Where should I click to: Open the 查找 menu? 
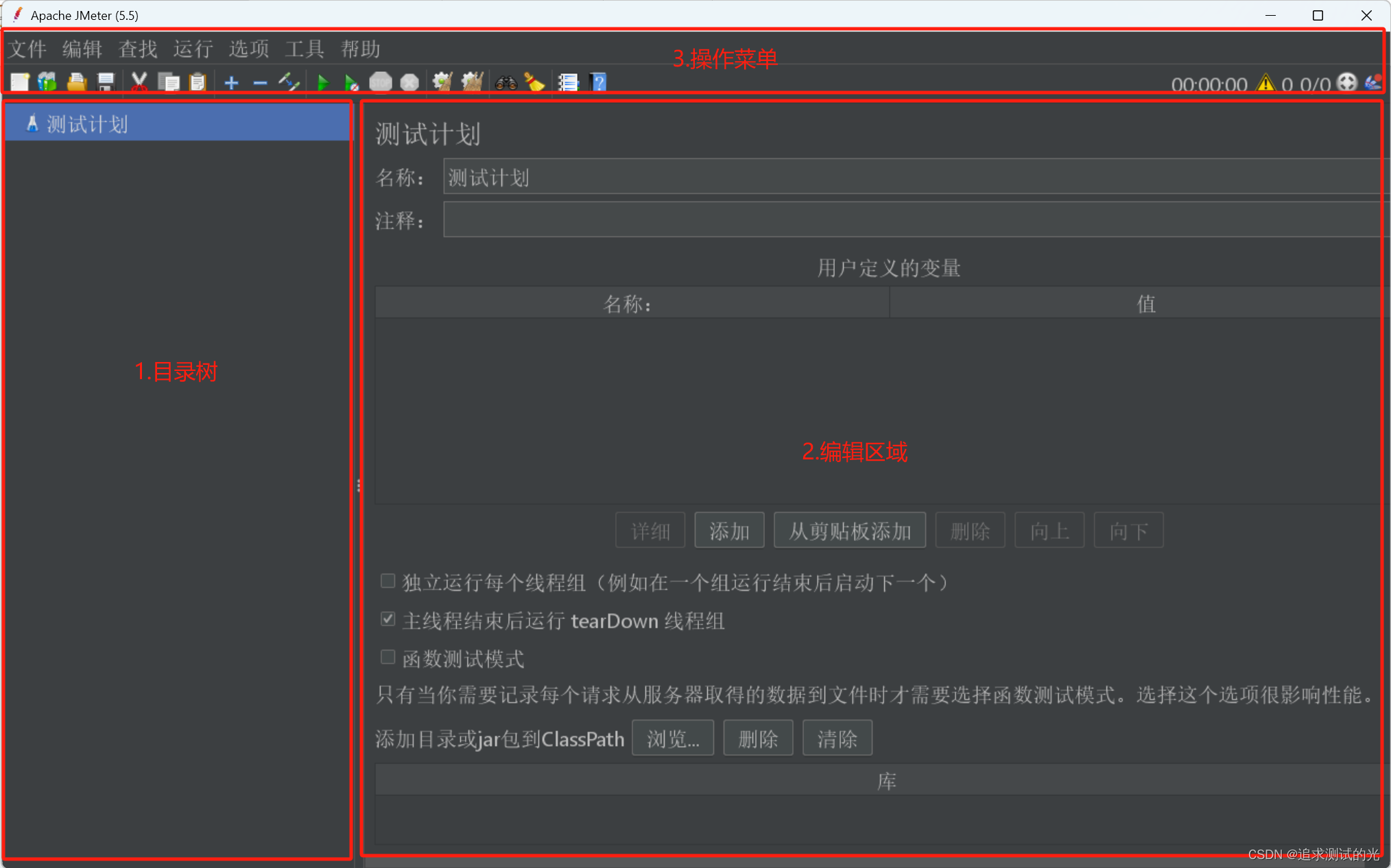(138, 49)
